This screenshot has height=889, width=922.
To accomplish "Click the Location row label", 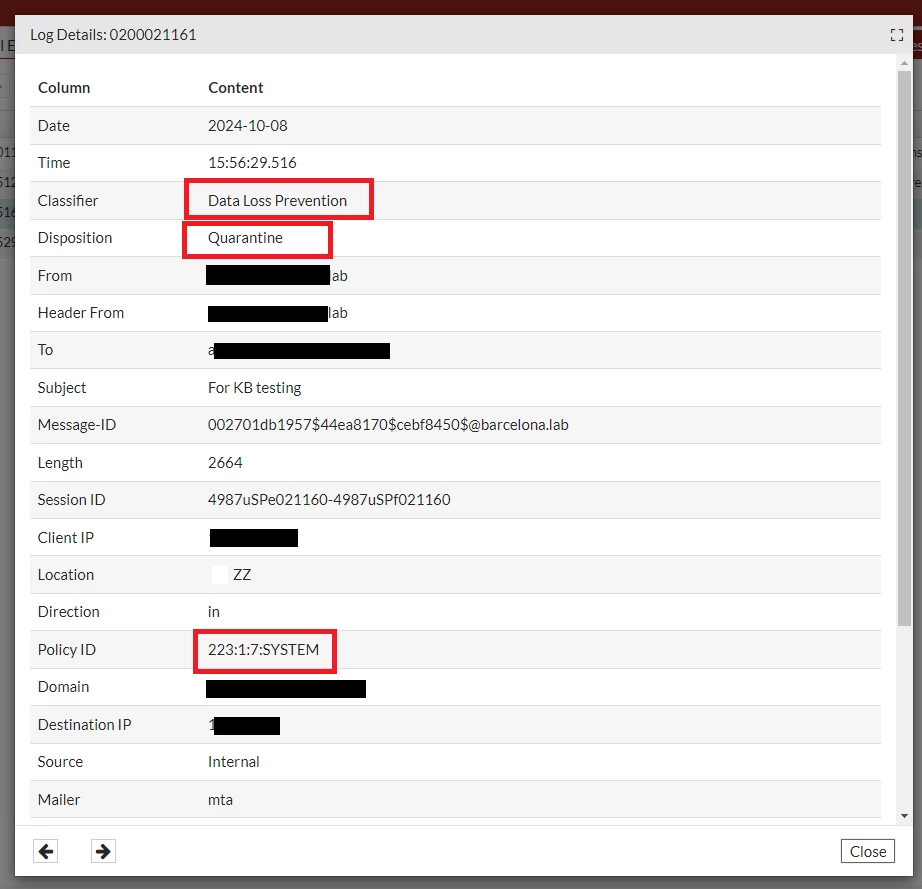I will [65, 575].
